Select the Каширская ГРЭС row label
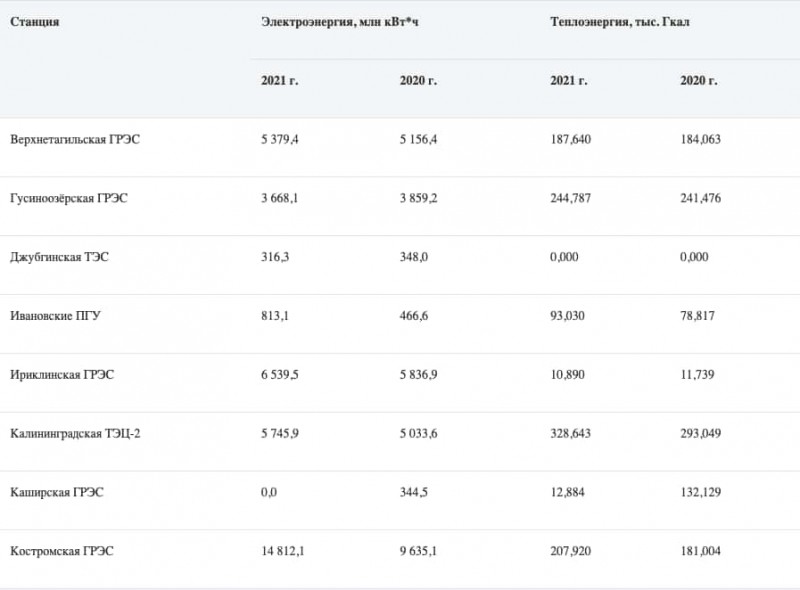Viewport: 800px width, 590px height. click(57, 492)
